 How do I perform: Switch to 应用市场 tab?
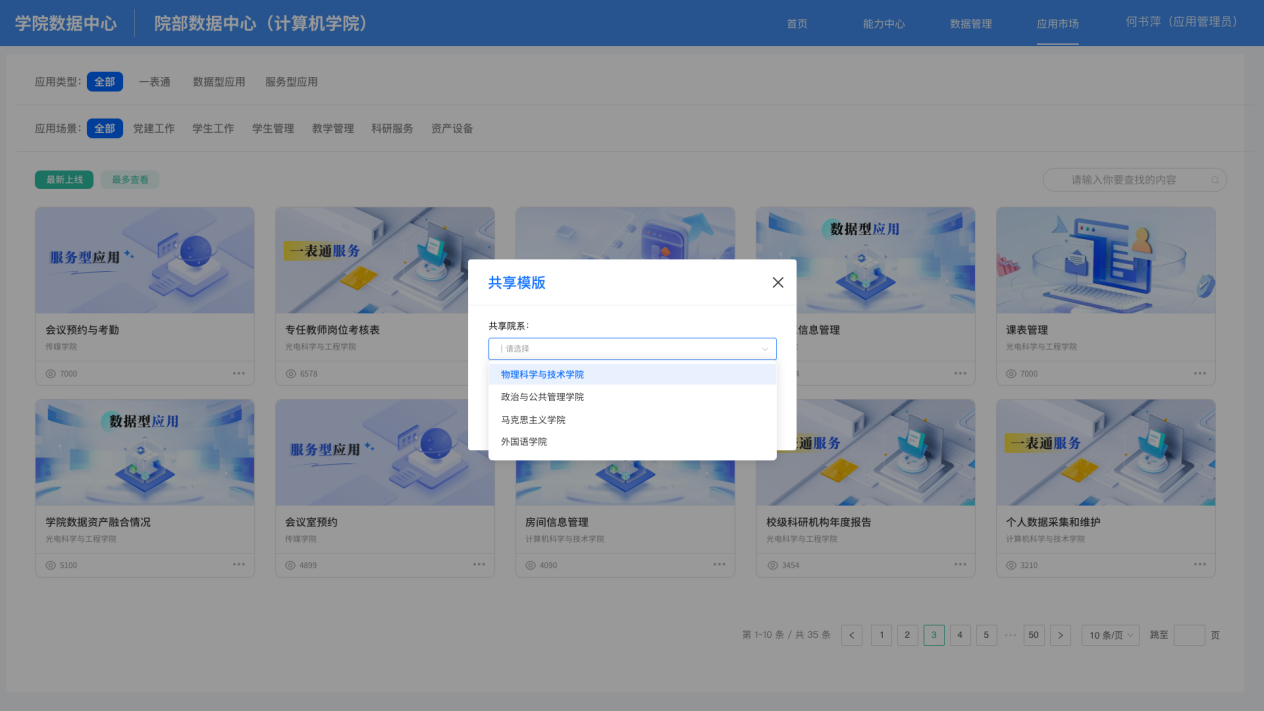pos(1058,23)
